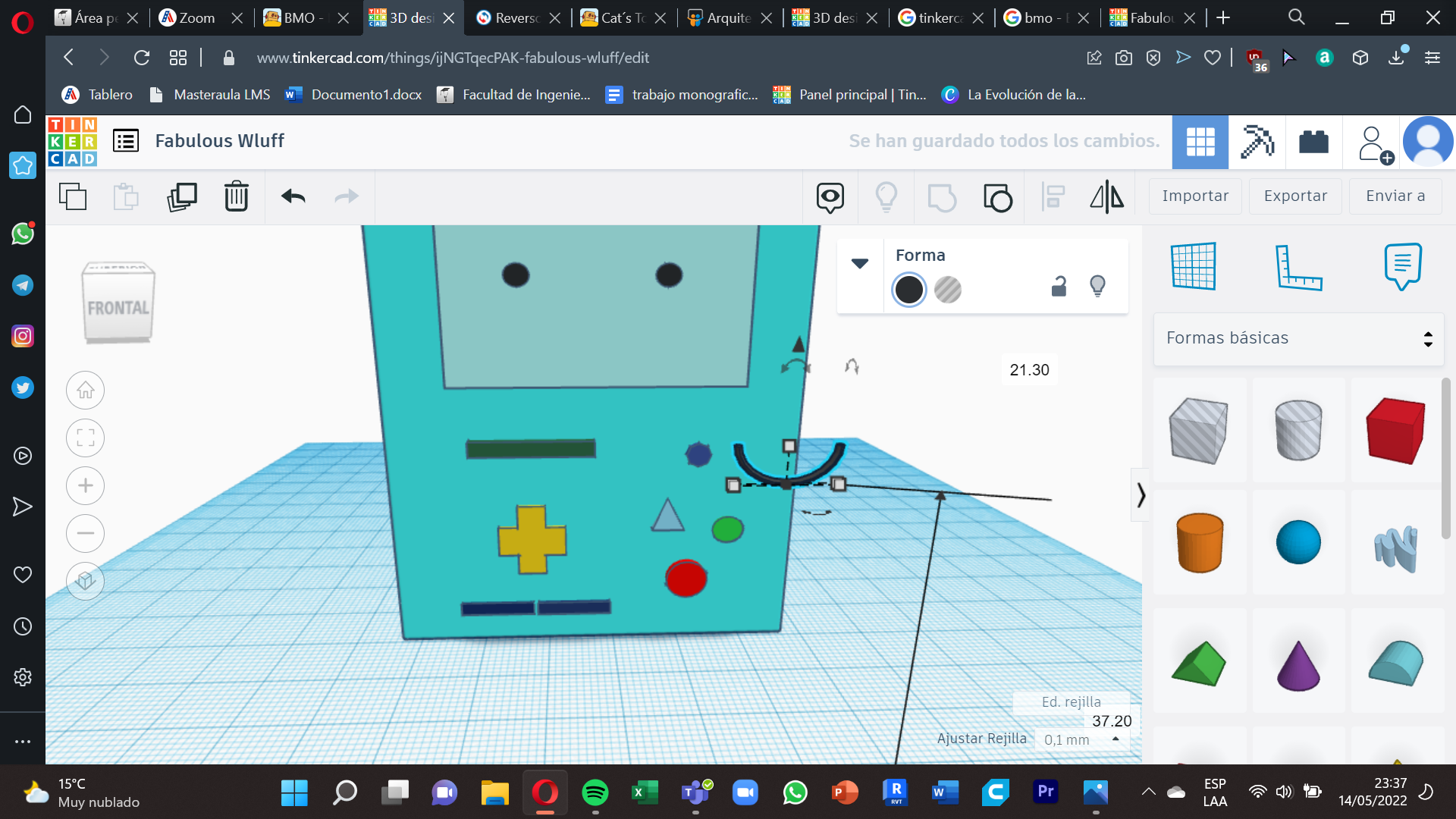The image size is (1456, 819).
Task: Pick the red Box shape
Action: tap(1396, 430)
